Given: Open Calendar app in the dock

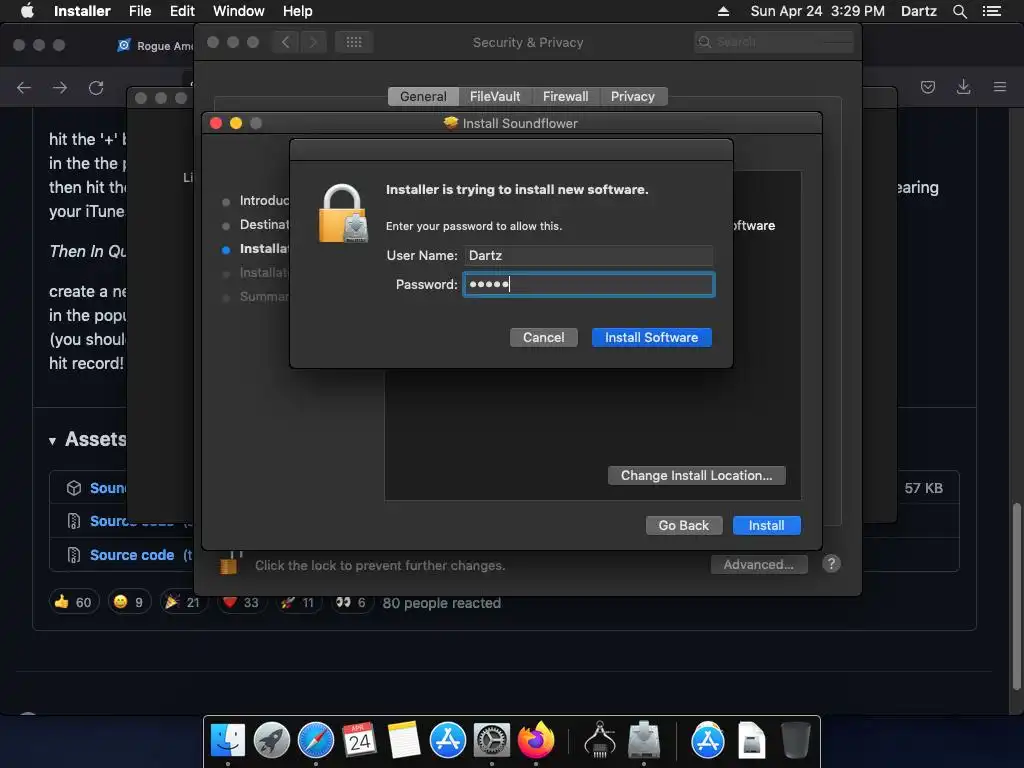Looking at the screenshot, I should pyautogui.click(x=360, y=741).
